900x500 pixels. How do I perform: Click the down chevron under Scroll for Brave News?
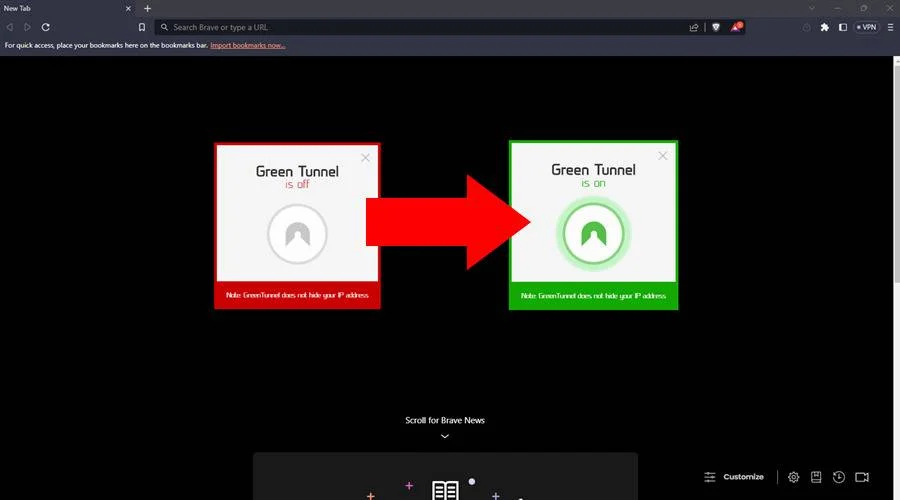coord(445,436)
